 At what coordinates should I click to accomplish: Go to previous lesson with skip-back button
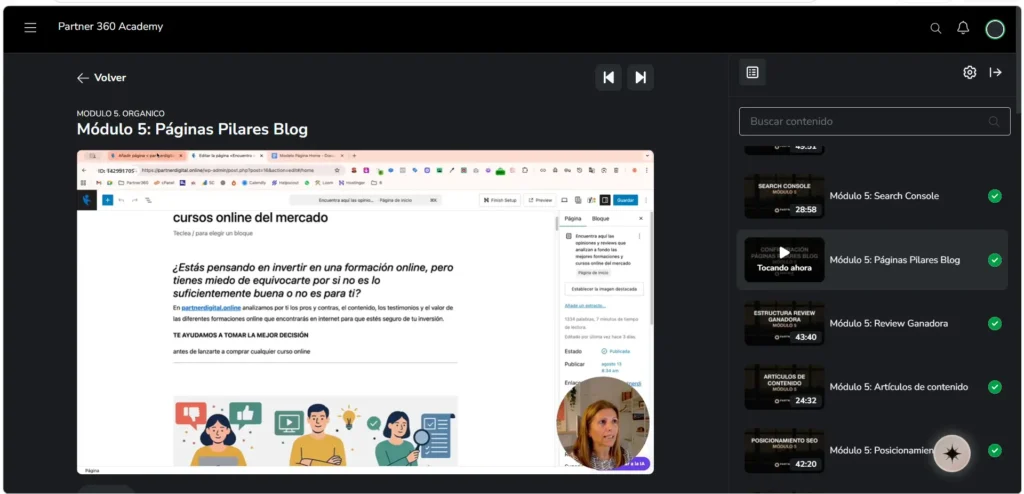(x=609, y=77)
